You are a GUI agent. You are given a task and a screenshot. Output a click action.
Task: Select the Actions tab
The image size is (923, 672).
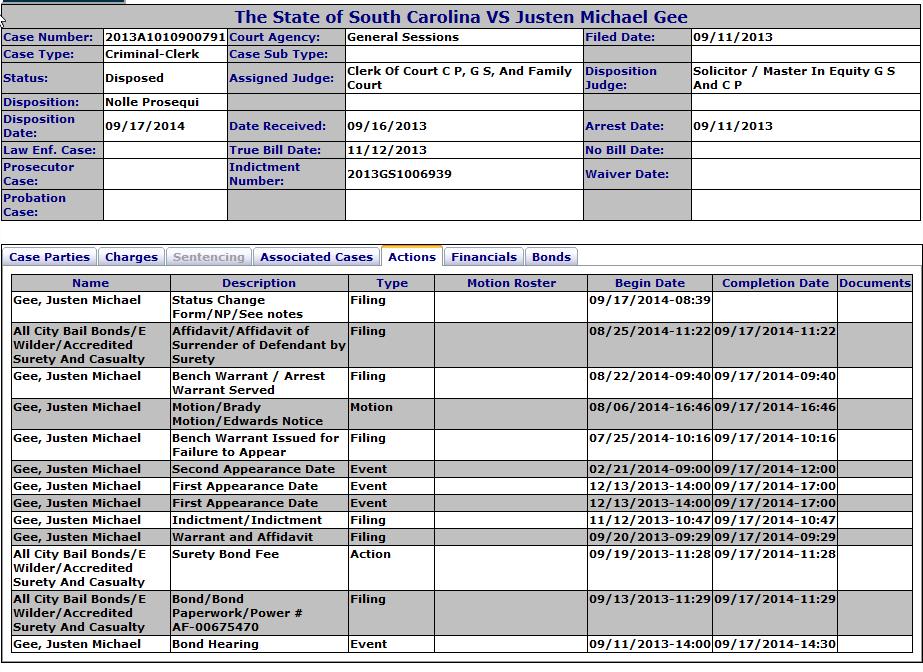pos(411,257)
